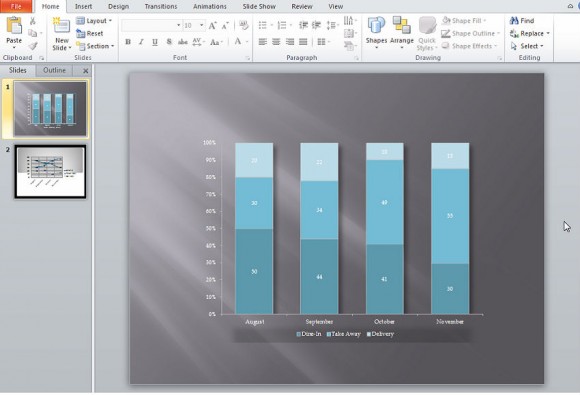Convert to SmartArt icon
Viewport: 580px width, 395px height.
tap(350, 46)
